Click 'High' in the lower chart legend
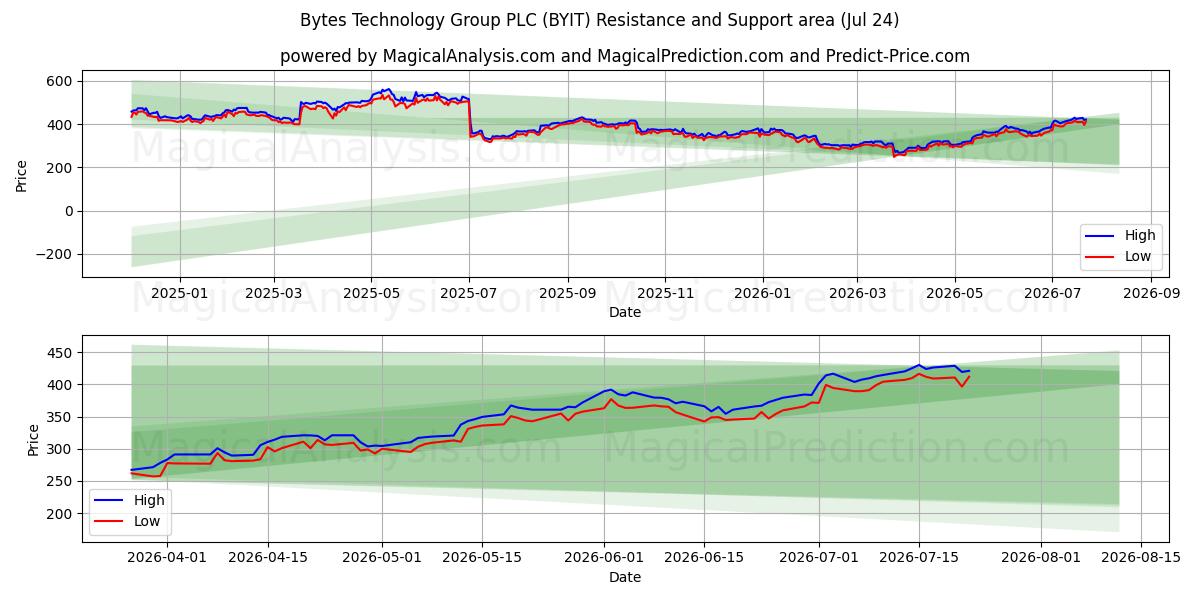This screenshot has width=1200, height=600. [148, 500]
